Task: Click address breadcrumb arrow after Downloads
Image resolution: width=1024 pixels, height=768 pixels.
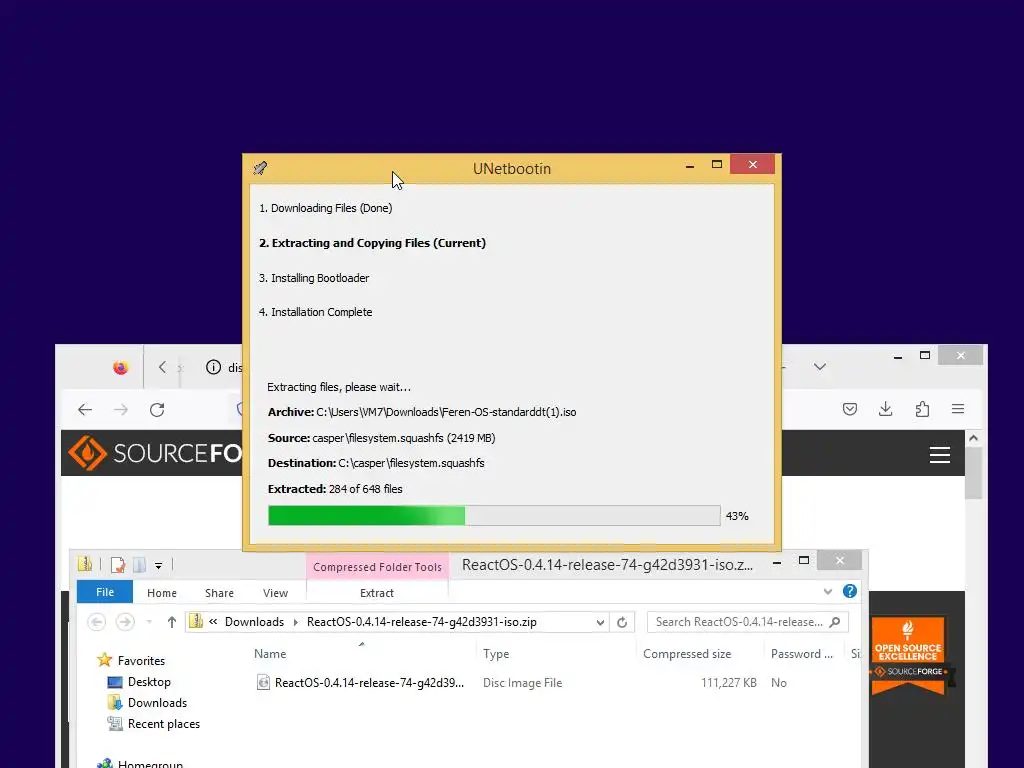Action: click(295, 622)
